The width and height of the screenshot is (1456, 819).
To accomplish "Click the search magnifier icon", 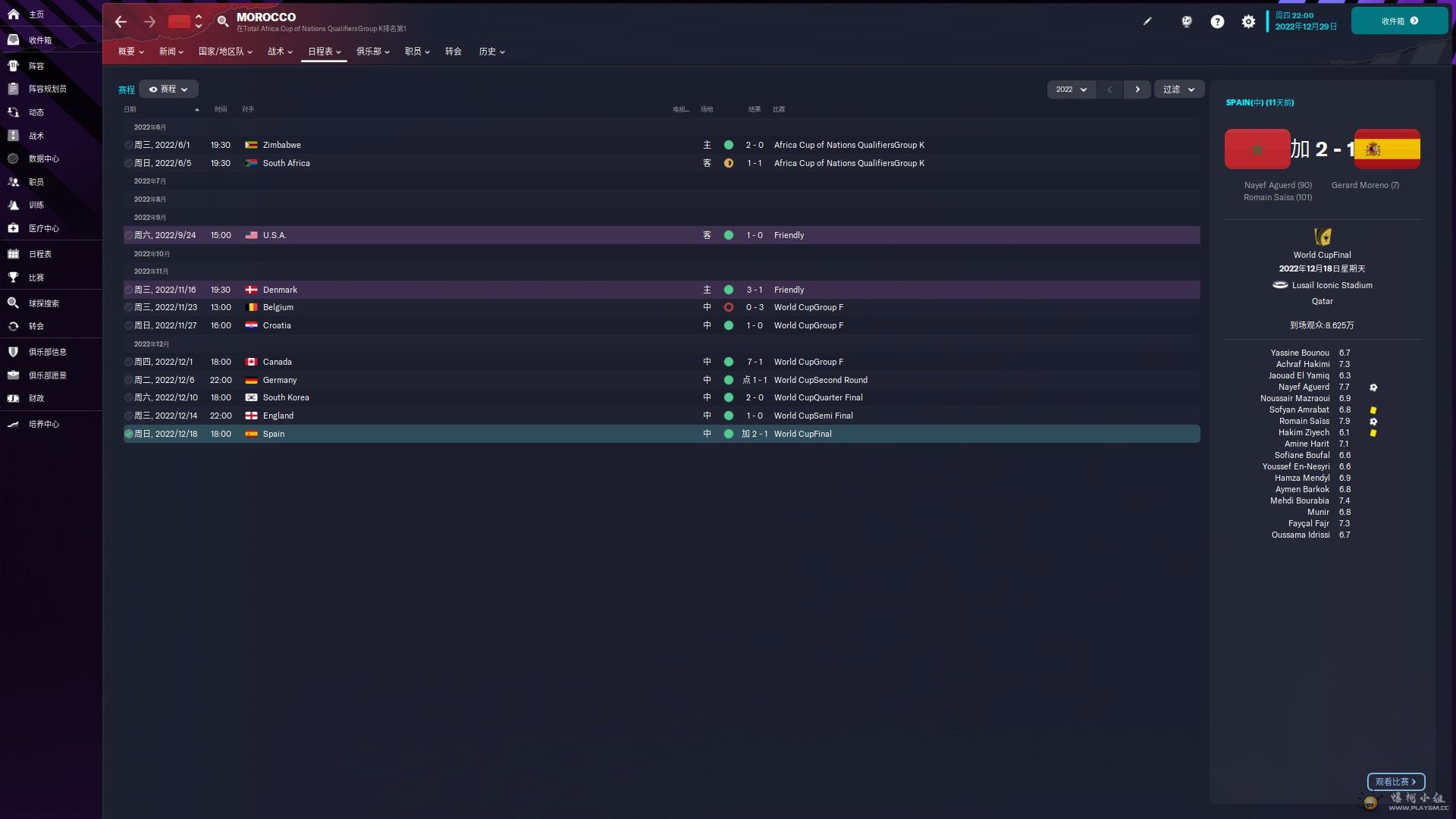I will [222, 21].
